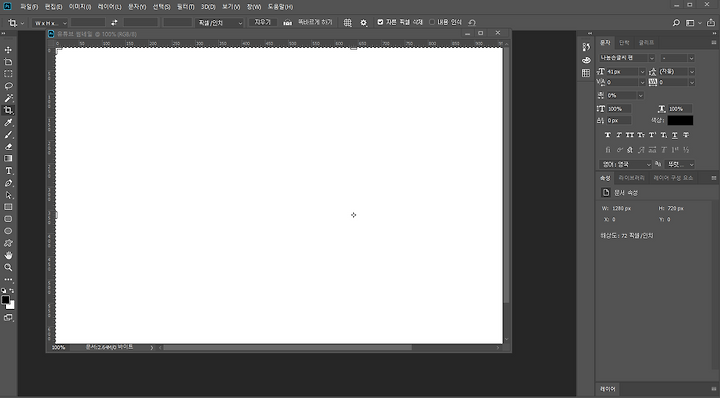Toggle underline text style in Character panel
720x398 pixels.
(x=675, y=135)
